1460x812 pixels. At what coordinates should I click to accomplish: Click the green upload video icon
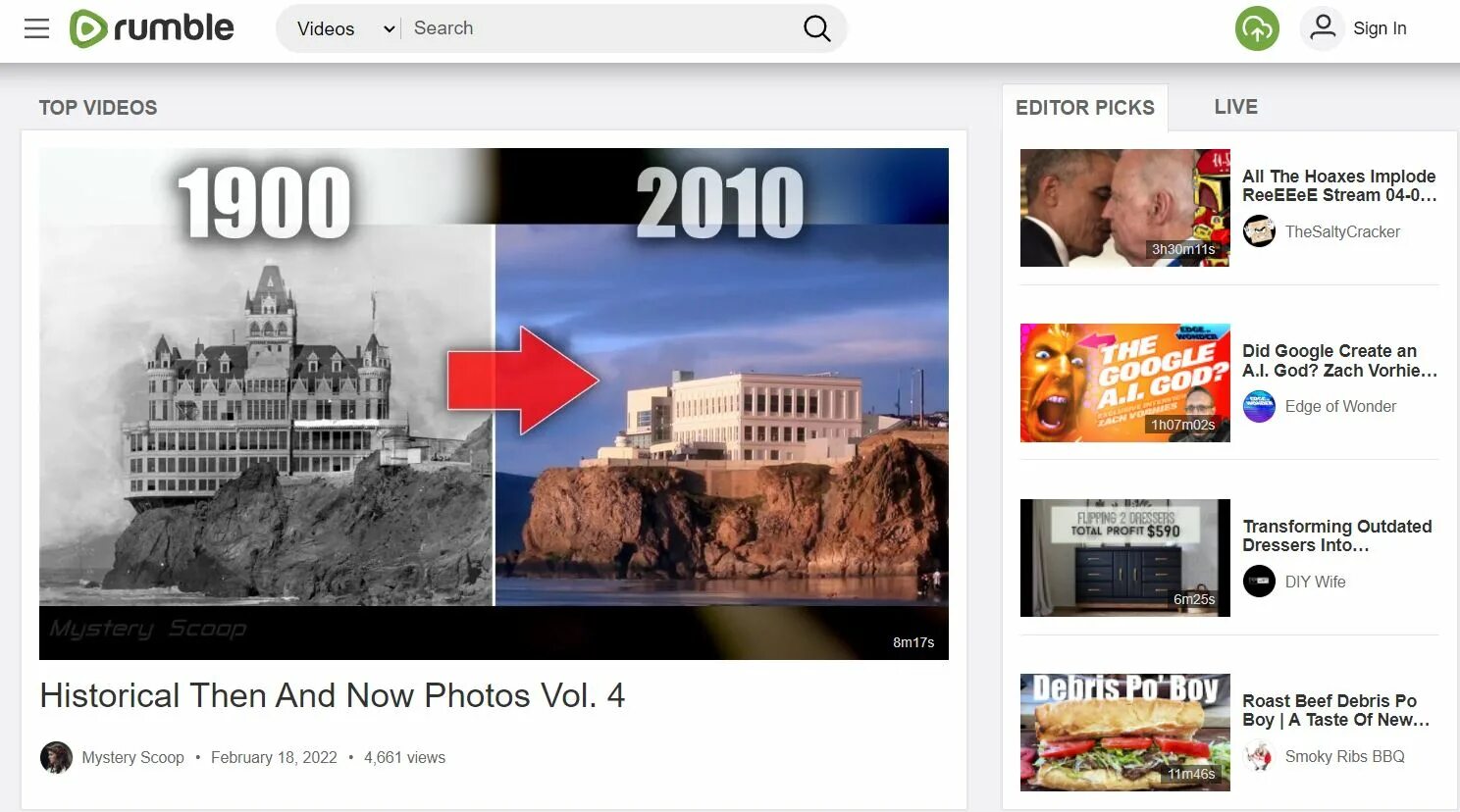click(x=1257, y=28)
